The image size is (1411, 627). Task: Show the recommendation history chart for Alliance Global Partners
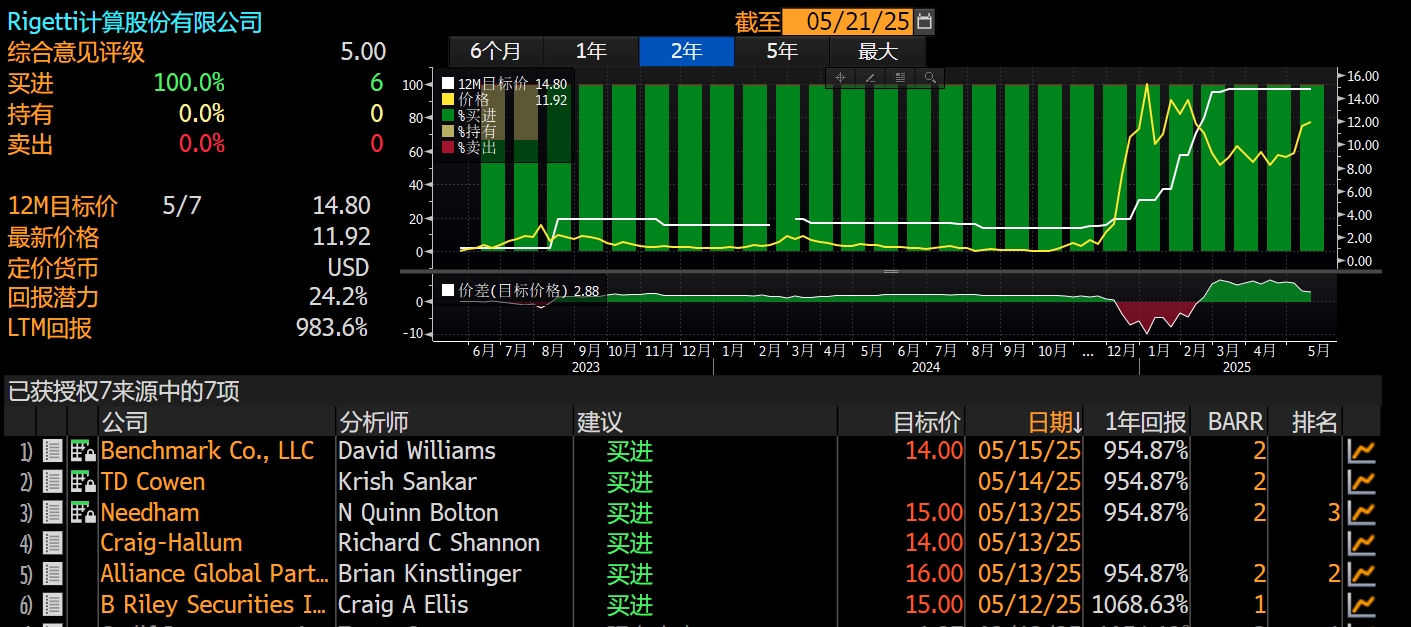(1362, 575)
